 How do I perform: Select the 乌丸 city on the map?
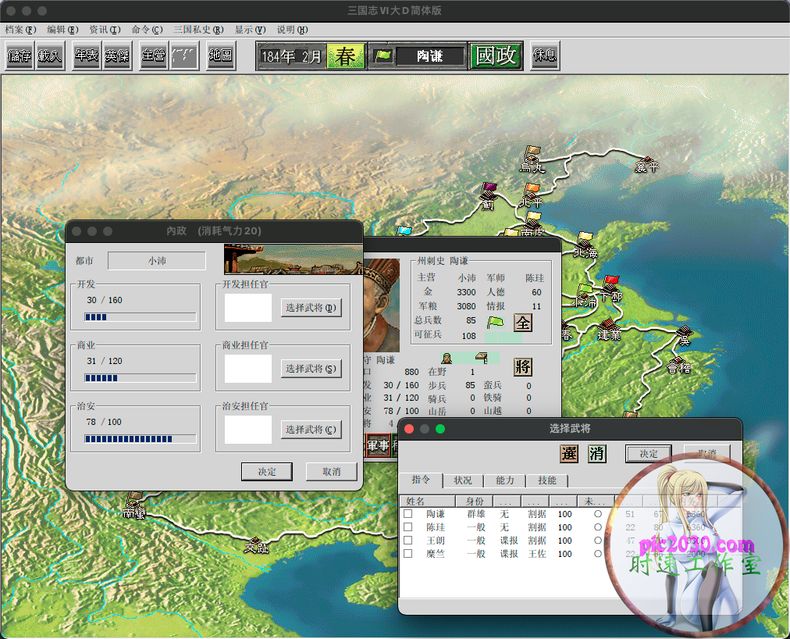coord(533,160)
